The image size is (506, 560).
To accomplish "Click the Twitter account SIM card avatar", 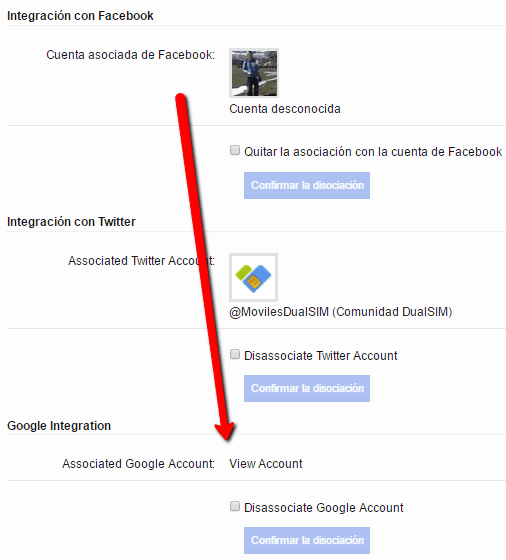I will coord(254,278).
